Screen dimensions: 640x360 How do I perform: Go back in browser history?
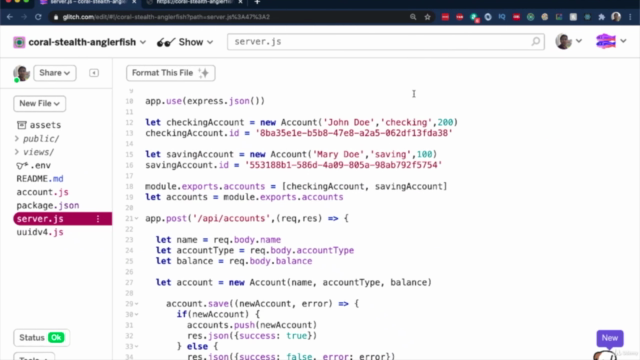[x=10, y=17]
